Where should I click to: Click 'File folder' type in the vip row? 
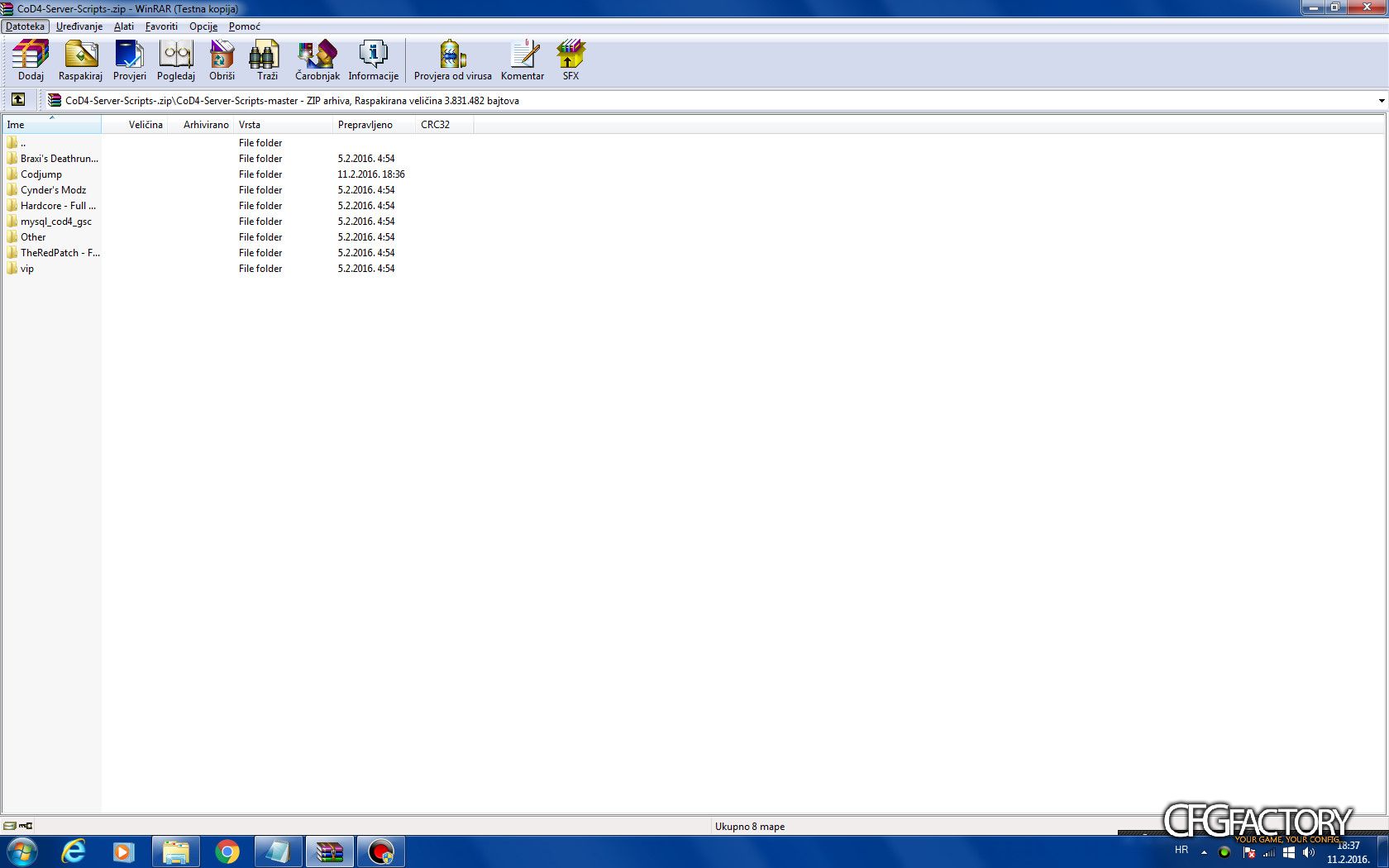pos(260,268)
